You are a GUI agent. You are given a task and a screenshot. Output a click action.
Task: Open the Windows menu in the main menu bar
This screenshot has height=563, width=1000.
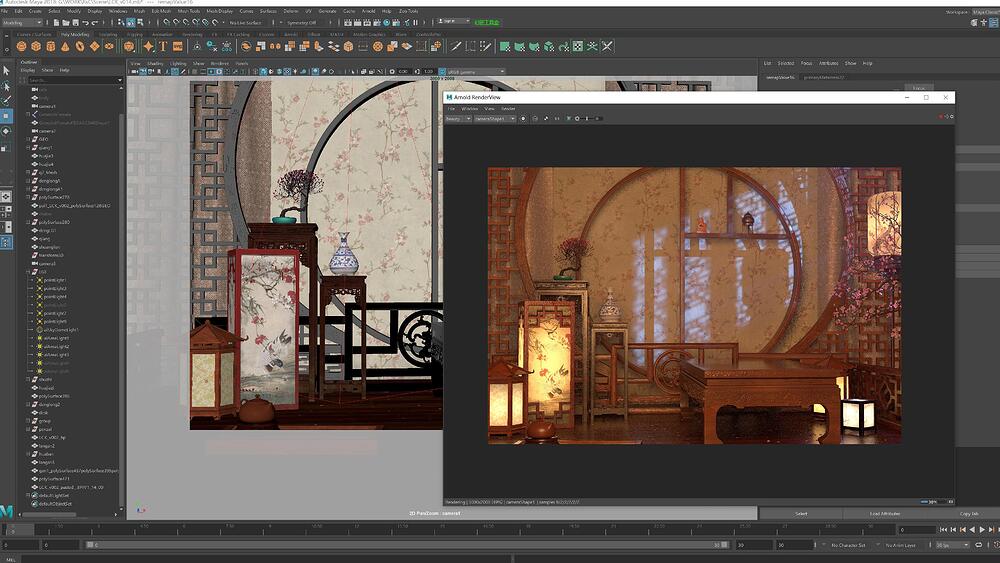[117, 11]
